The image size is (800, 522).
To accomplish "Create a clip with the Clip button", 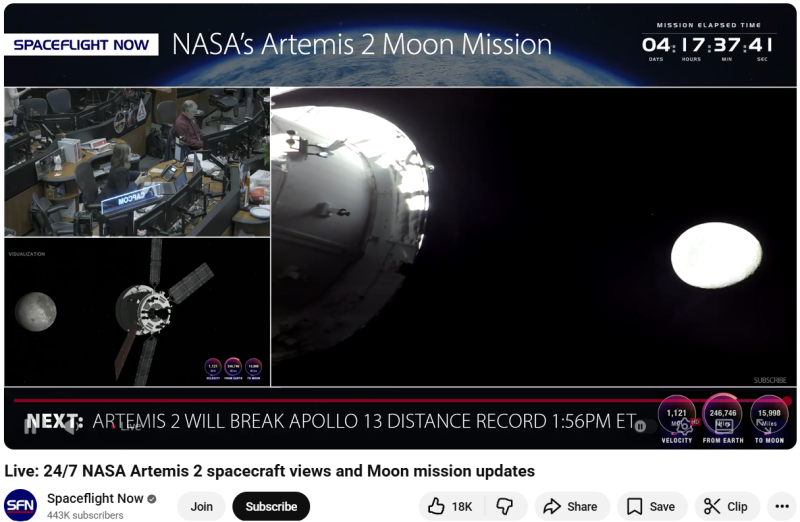I will point(727,507).
